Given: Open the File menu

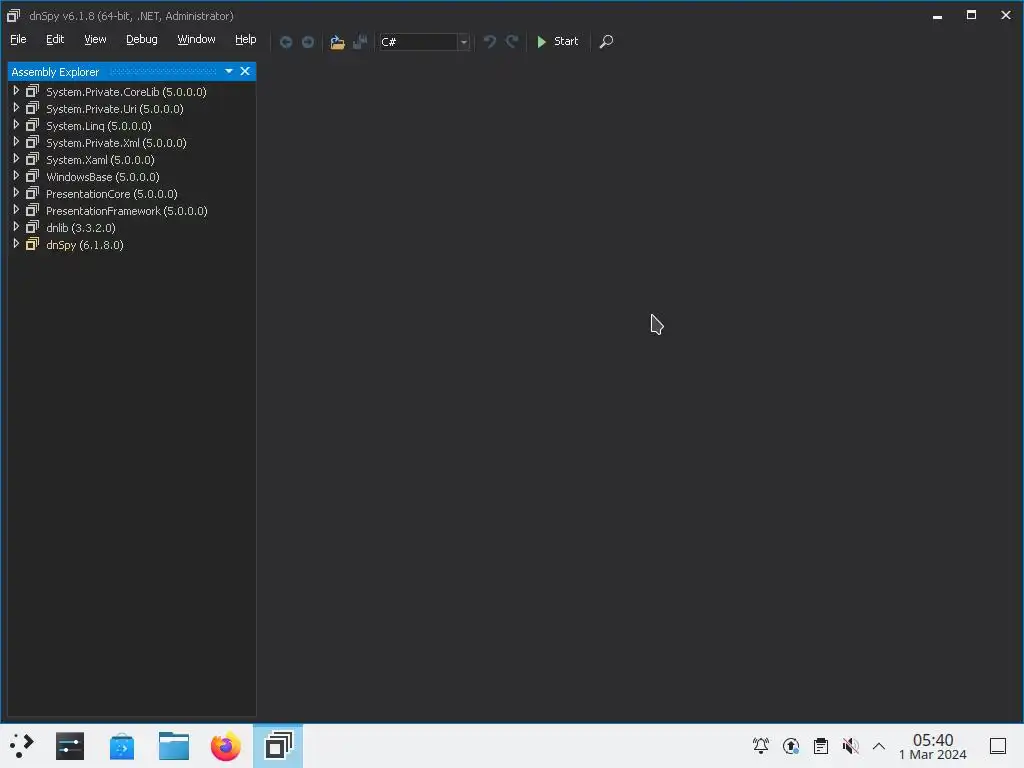Looking at the screenshot, I should click(18, 39).
